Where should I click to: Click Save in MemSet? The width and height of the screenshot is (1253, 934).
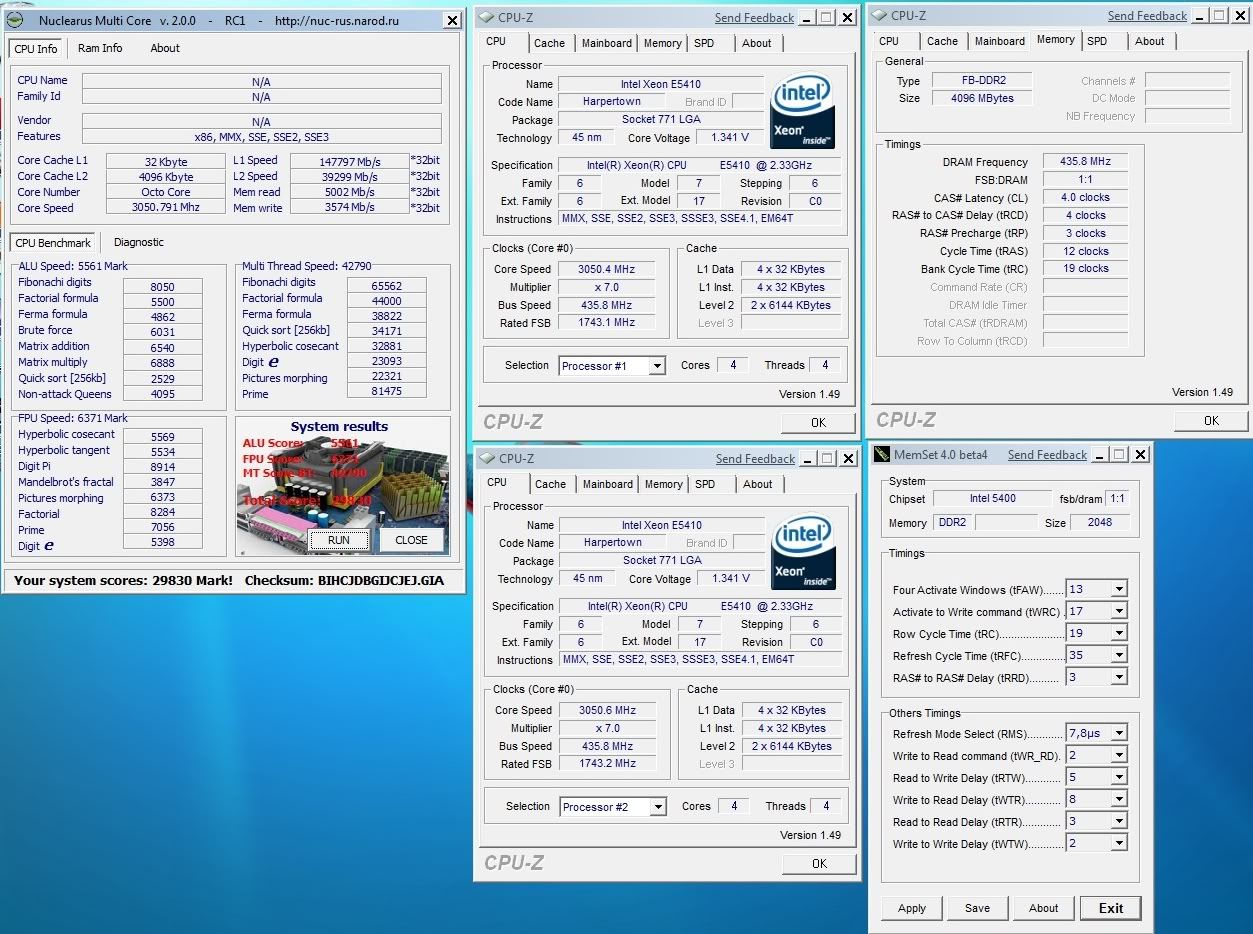(x=977, y=908)
